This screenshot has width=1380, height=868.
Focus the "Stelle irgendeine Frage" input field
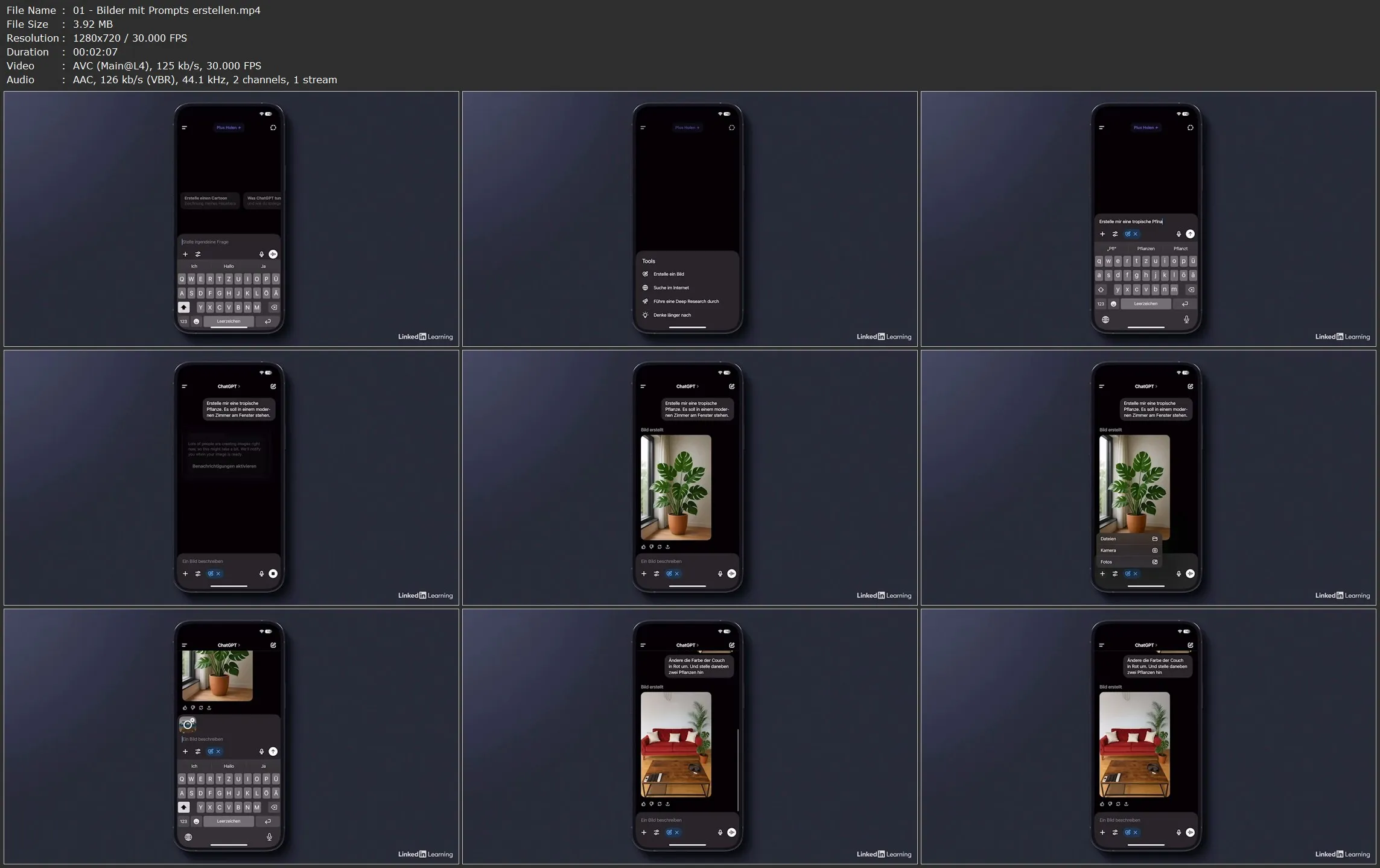(x=229, y=242)
